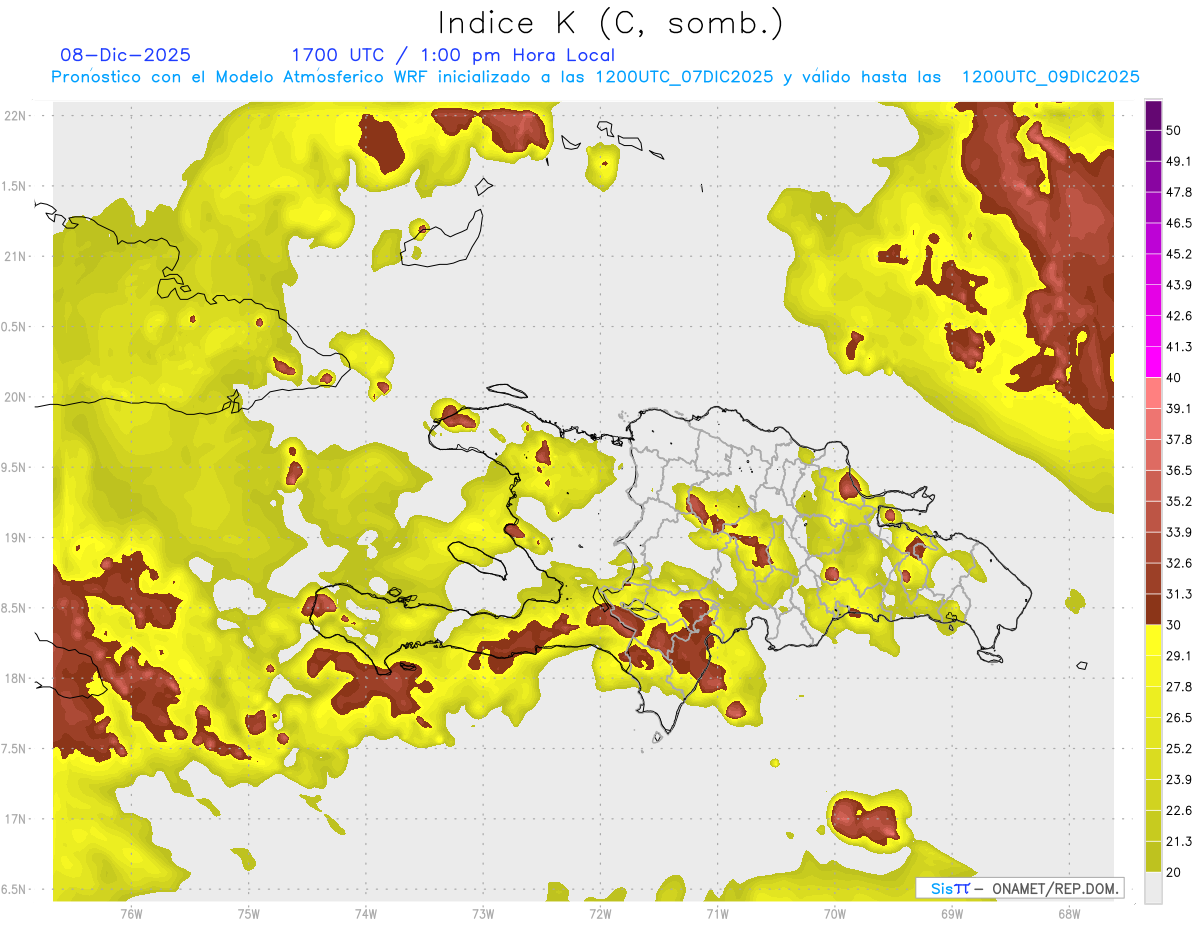The image size is (1200, 927).
Task: Click the colorbar value "46.5"
Action: (x=1179, y=223)
